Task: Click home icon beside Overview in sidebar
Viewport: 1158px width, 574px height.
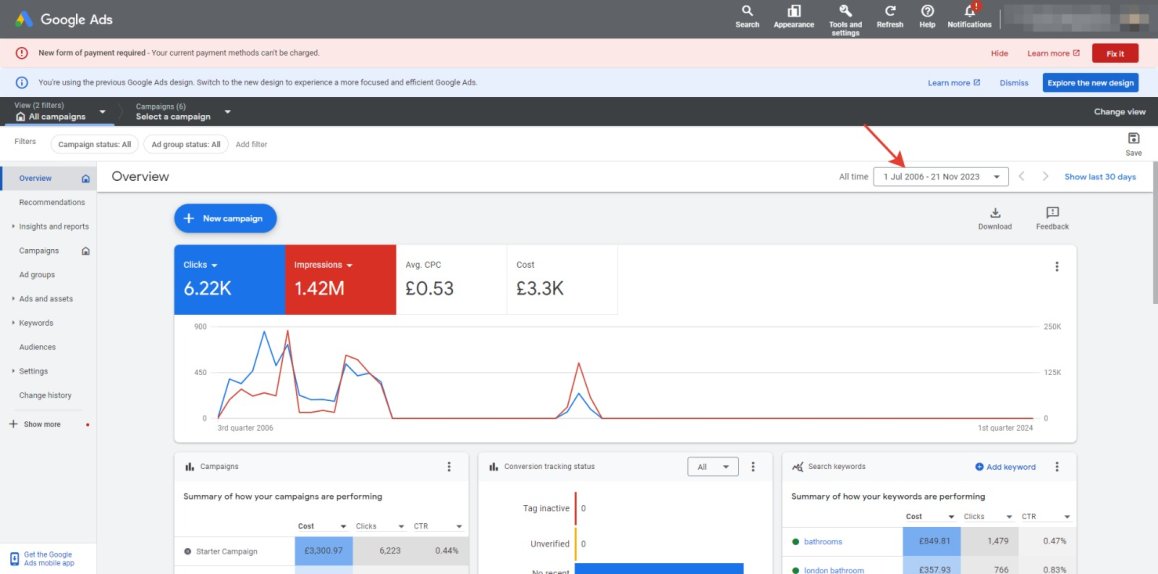Action: point(86,179)
